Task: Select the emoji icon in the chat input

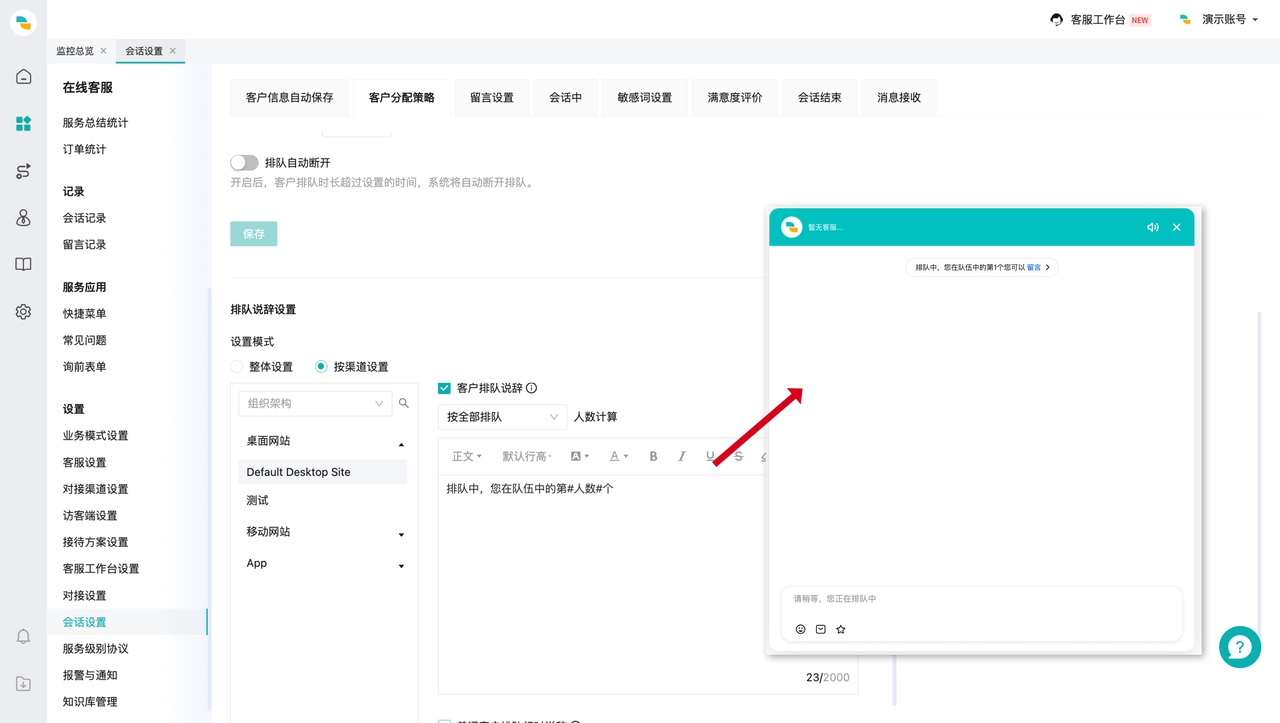Action: (800, 629)
